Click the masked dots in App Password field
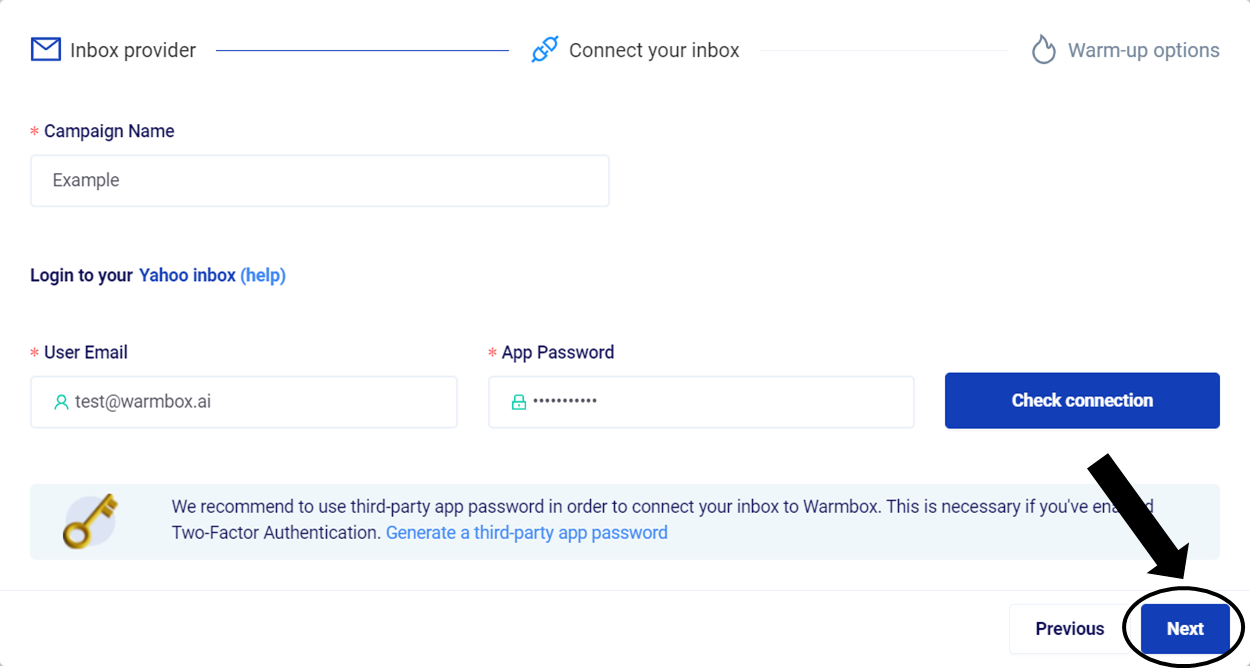1250x668 pixels. 565,402
